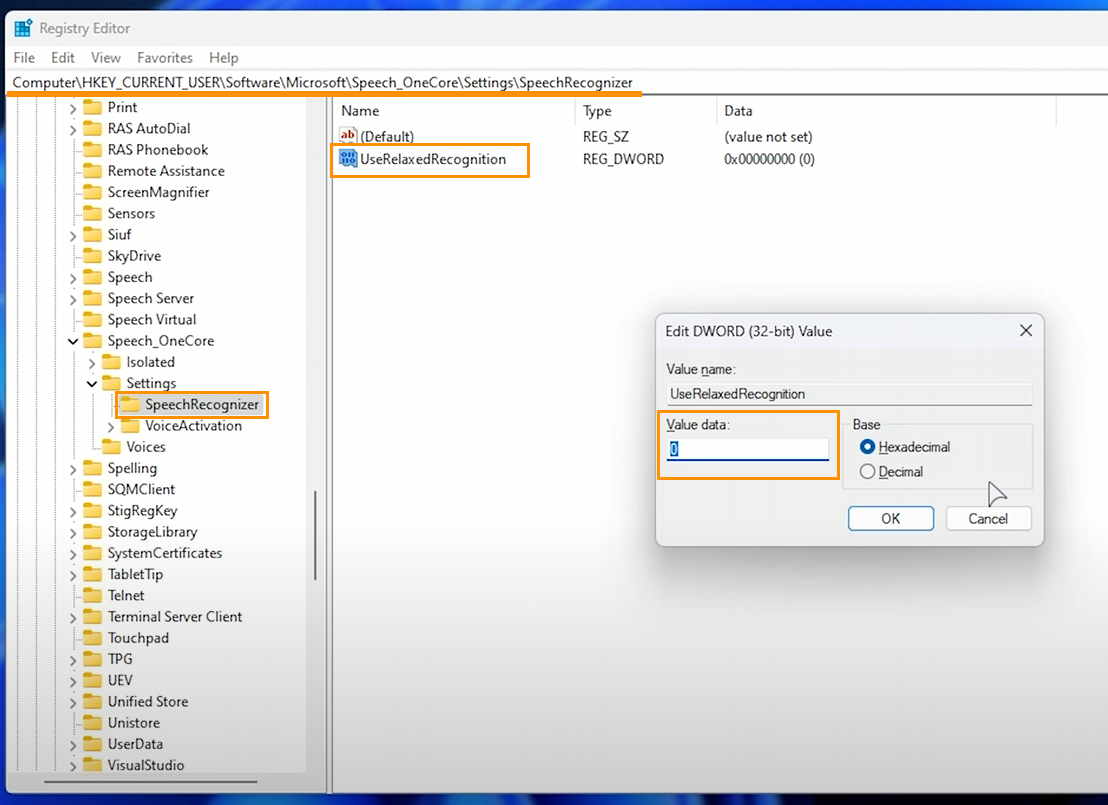Select the TPG tree key
The image size is (1108, 805).
tap(119, 659)
